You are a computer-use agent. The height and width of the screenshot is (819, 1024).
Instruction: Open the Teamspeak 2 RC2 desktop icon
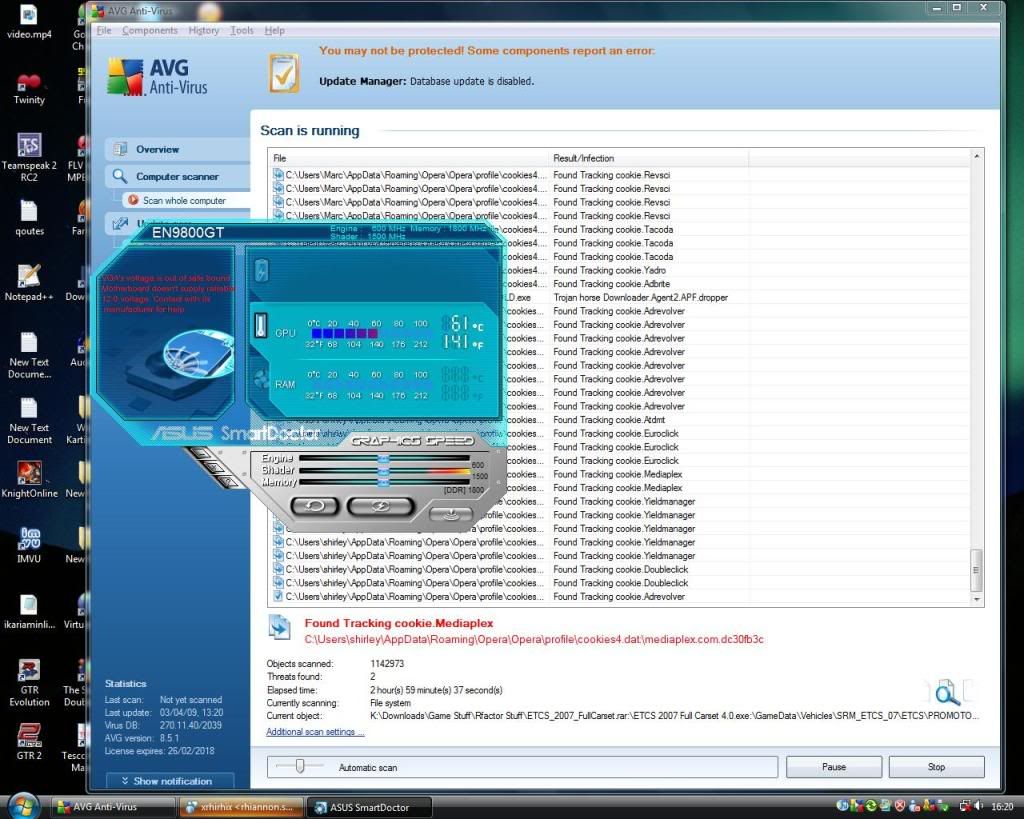(x=29, y=157)
